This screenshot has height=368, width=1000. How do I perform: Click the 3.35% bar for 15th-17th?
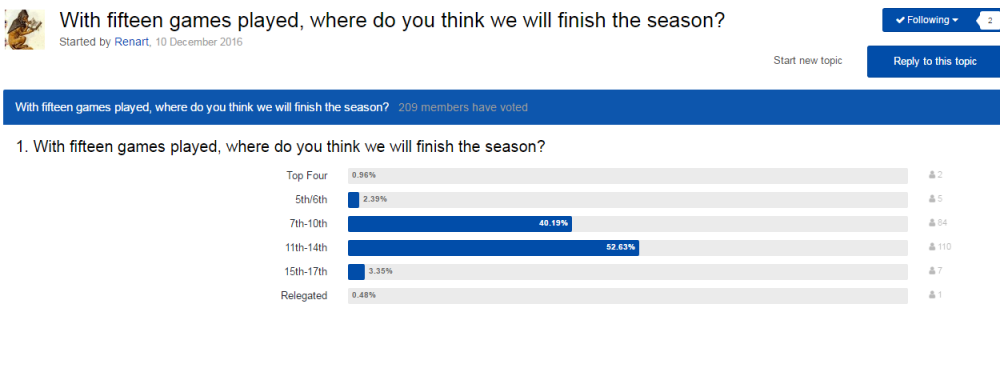coord(357,272)
